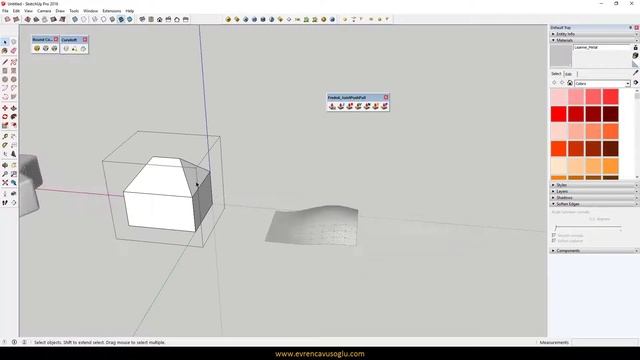Close the Curviloft floating toolbar
Screen dimensions: 640x360
click(85, 40)
